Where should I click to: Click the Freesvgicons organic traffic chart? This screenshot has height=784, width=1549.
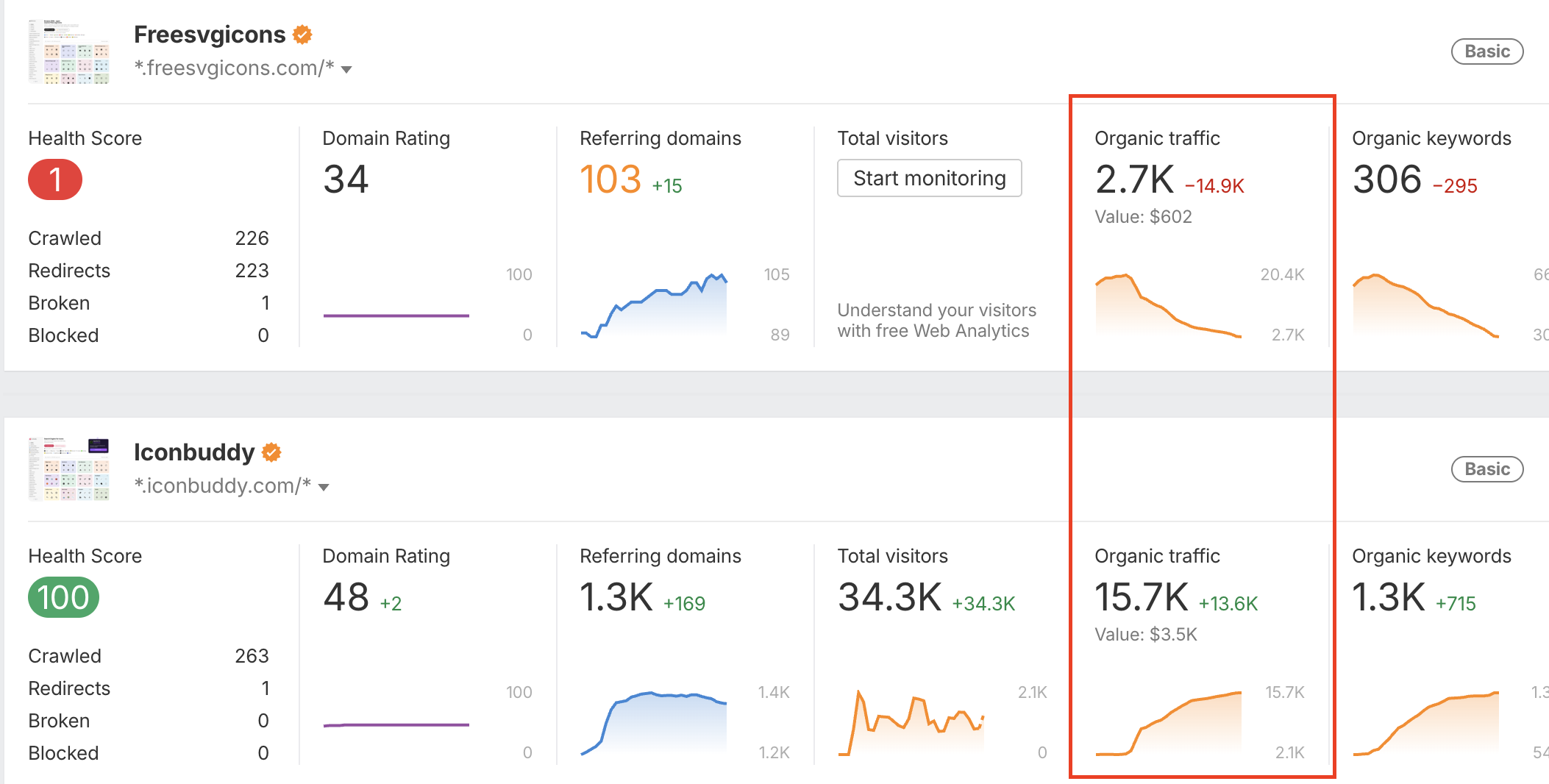(1169, 305)
